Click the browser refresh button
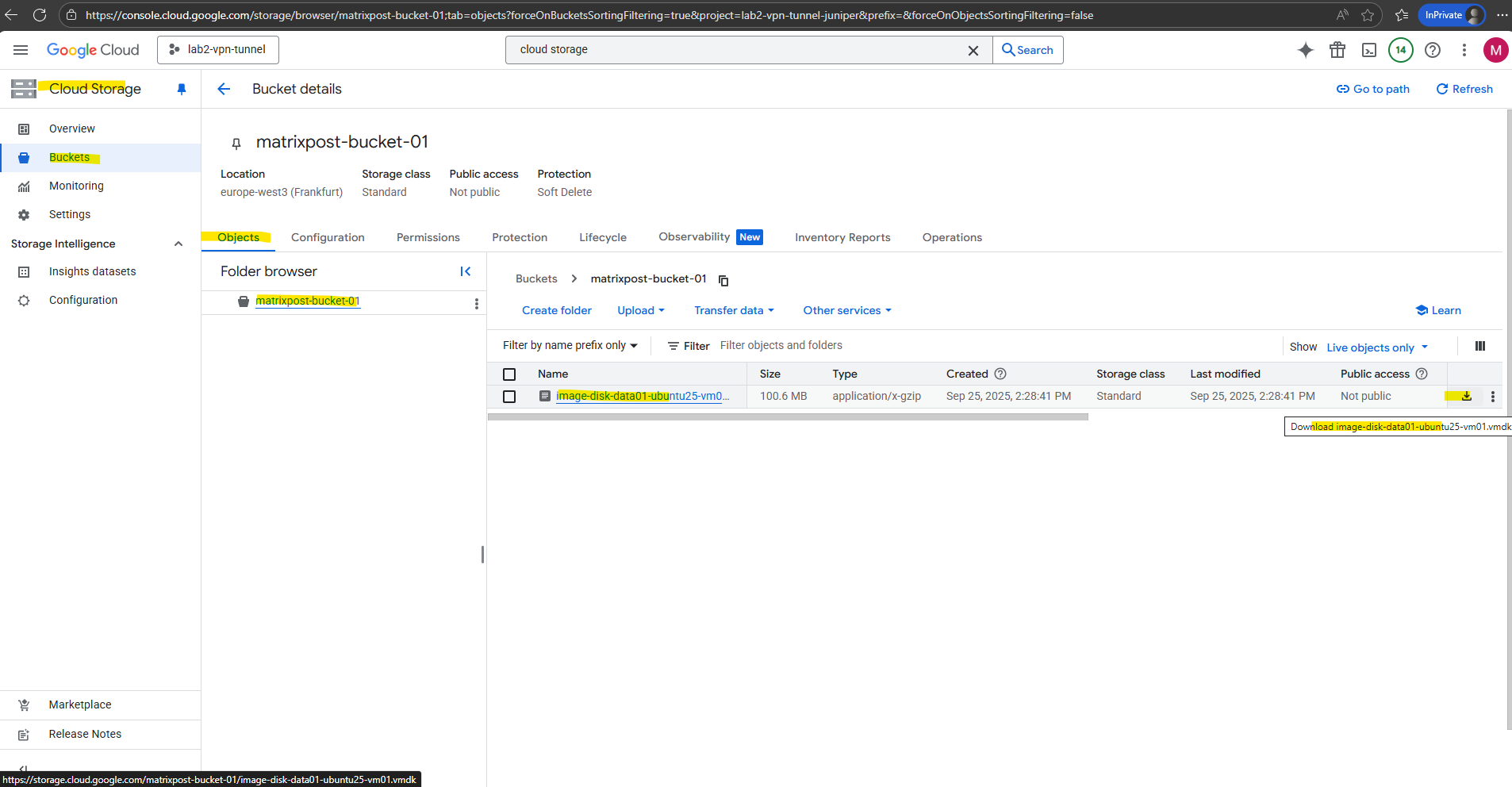 tap(40, 15)
